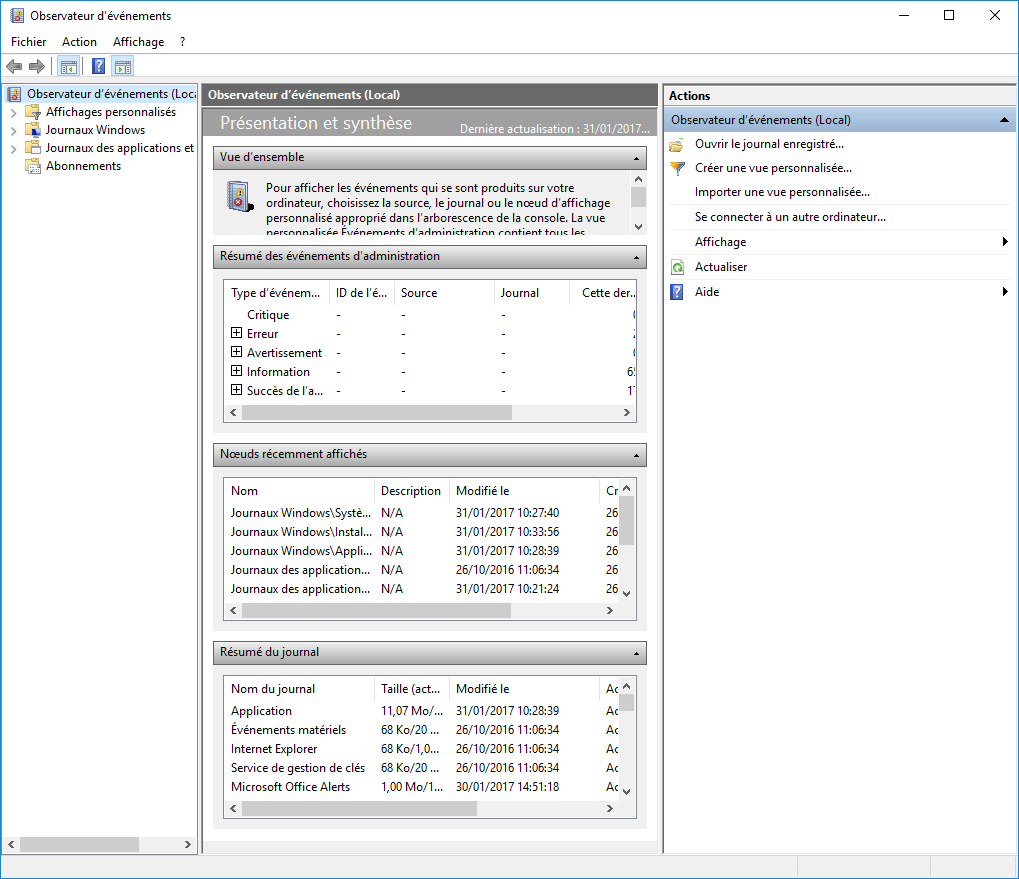Select Abonnements in the tree
This screenshot has width=1019, height=879.
click(83, 166)
